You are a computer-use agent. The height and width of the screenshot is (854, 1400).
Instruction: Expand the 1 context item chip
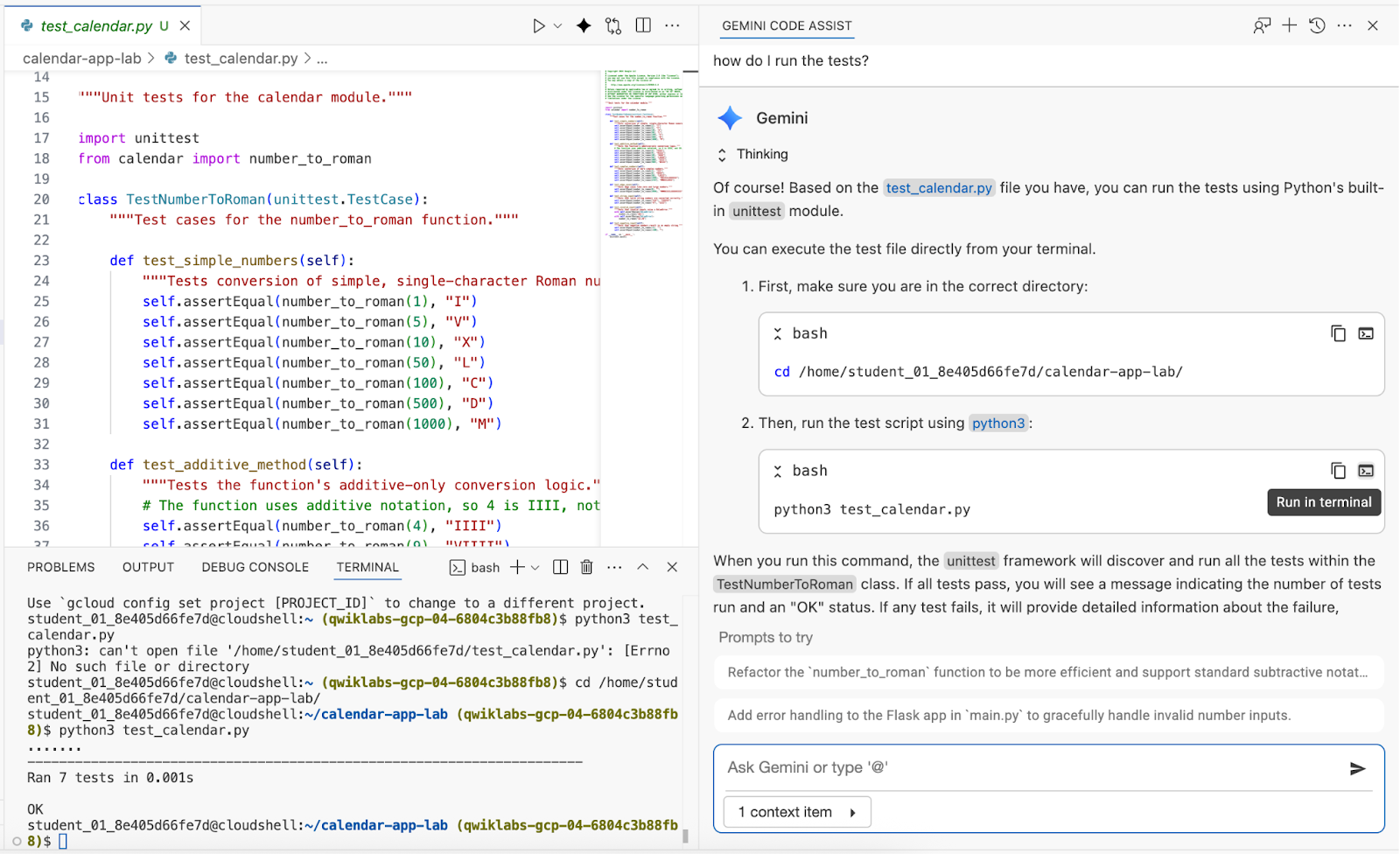pyautogui.click(x=796, y=812)
